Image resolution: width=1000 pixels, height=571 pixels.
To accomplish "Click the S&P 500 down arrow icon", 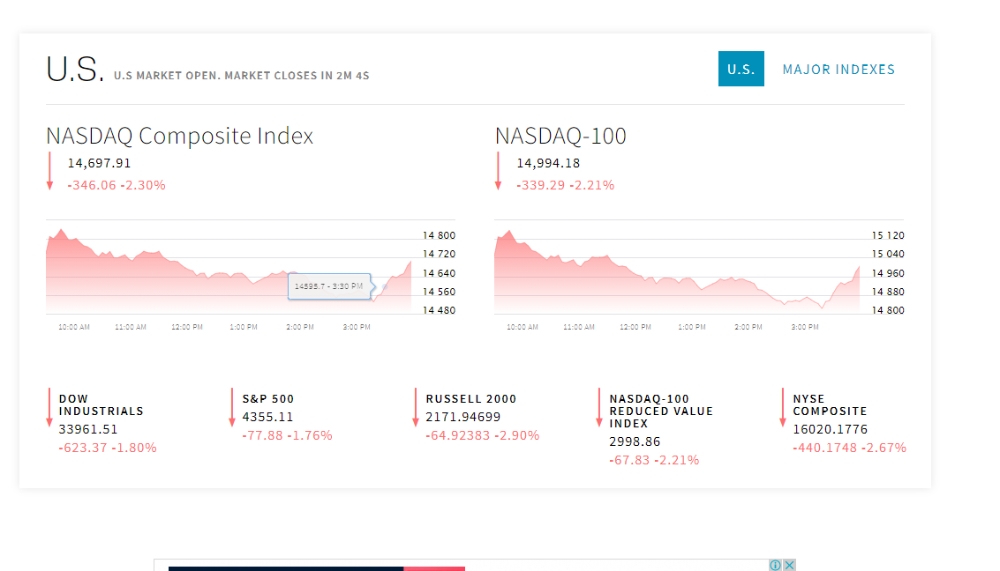I will pos(232,408).
